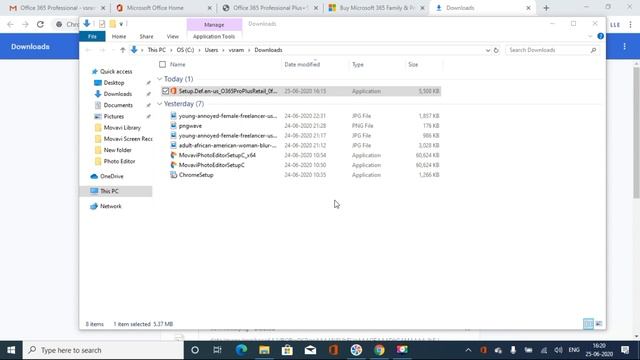The image size is (640, 360).
Task: Open Office app from taskbar
Action: point(333,350)
